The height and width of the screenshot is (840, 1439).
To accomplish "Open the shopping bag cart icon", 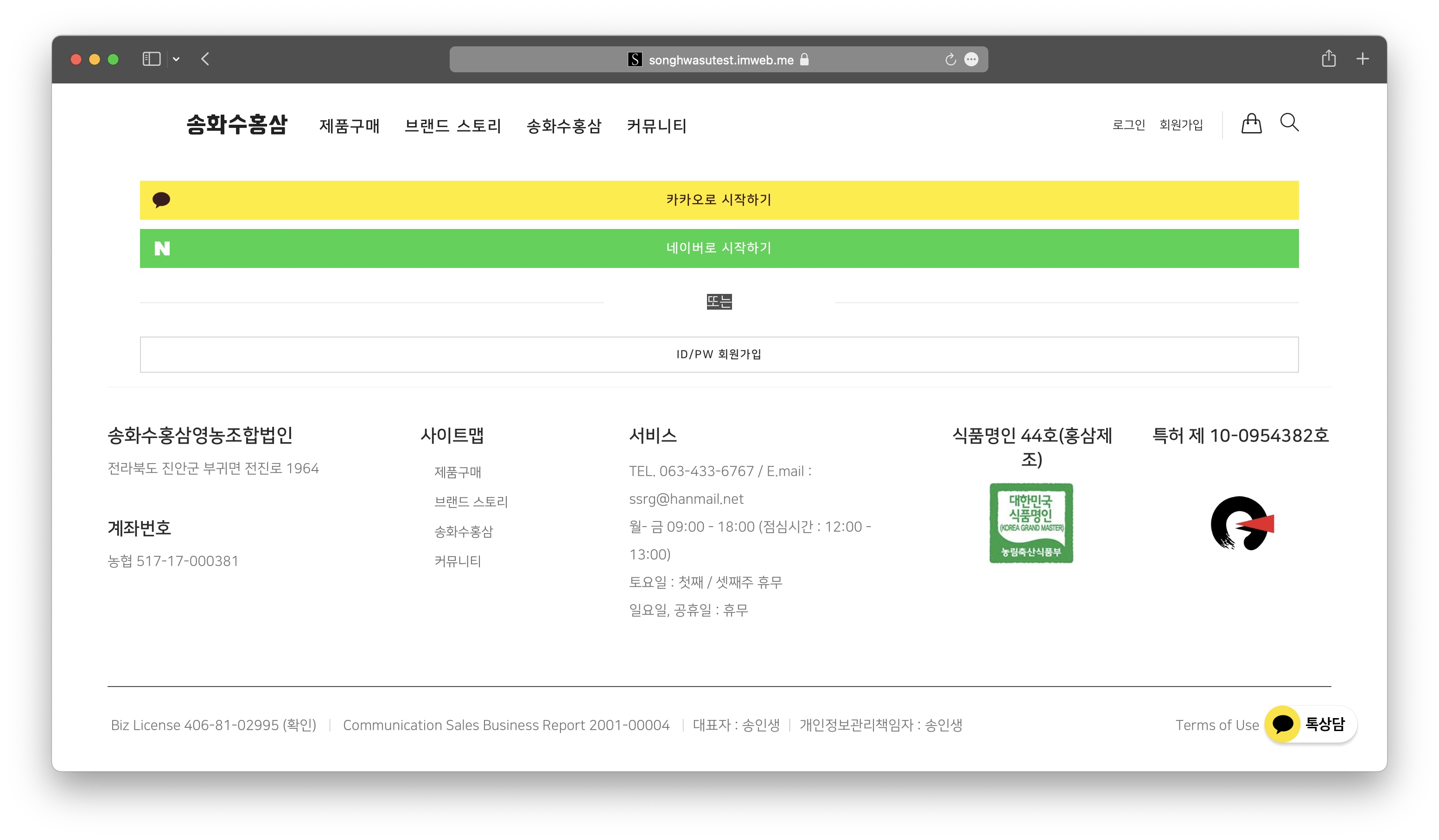I will click(1251, 123).
